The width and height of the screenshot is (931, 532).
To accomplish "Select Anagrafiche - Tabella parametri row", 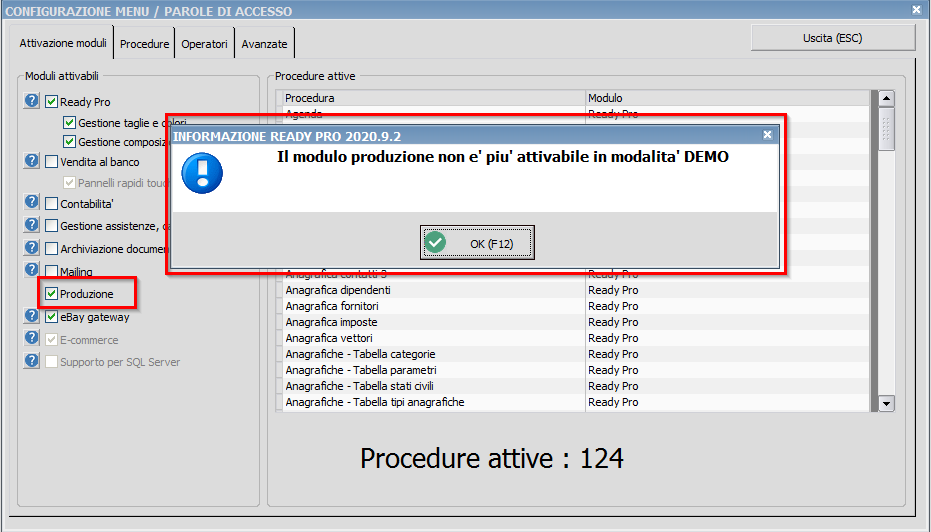I will (x=576, y=370).
